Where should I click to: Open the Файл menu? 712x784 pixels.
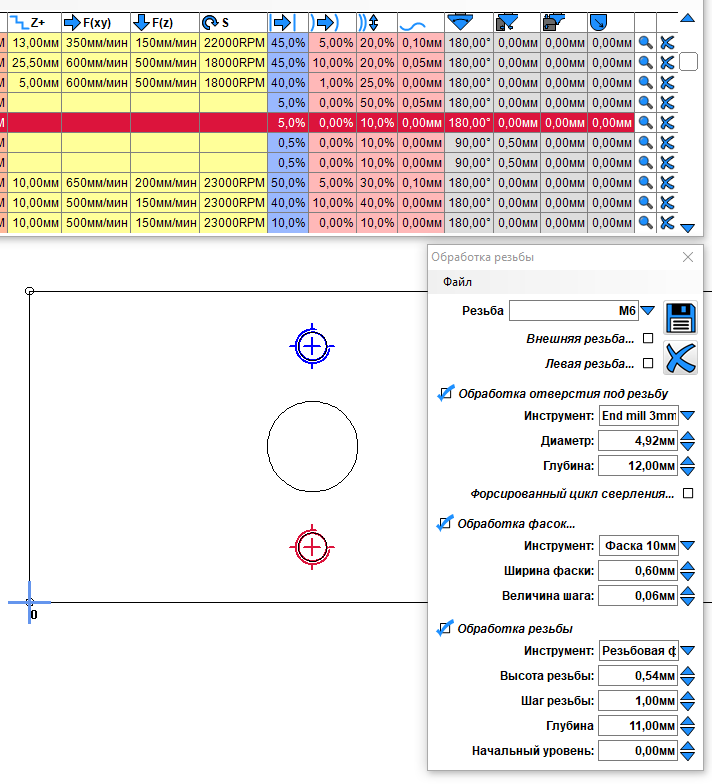[x=457, y=282]
